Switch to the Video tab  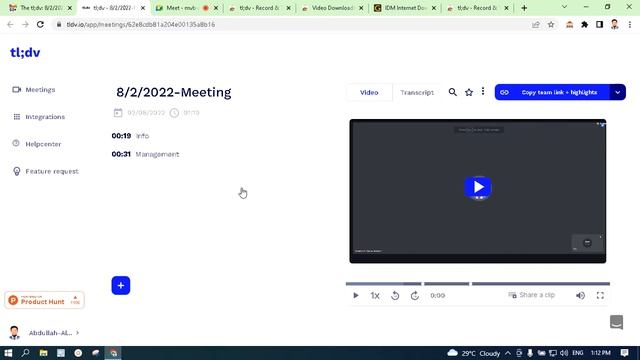click(369, 93)
